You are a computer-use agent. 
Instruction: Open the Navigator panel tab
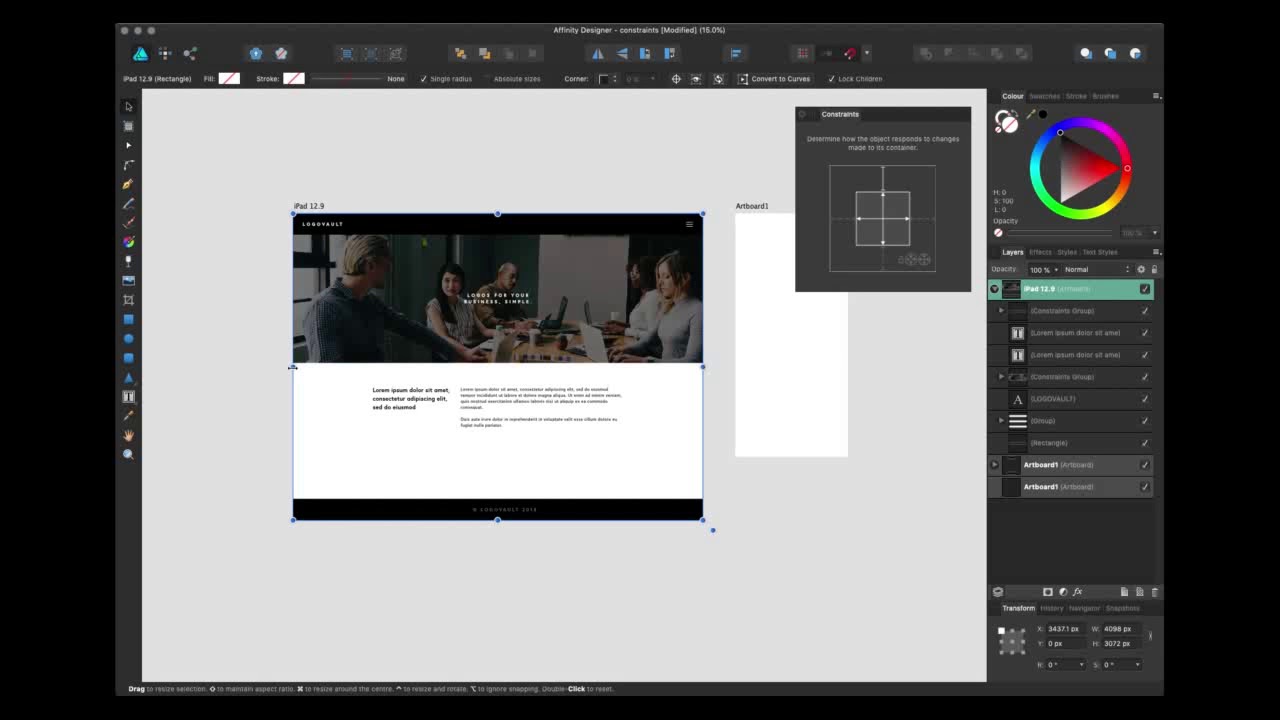tap(1084, 608)
